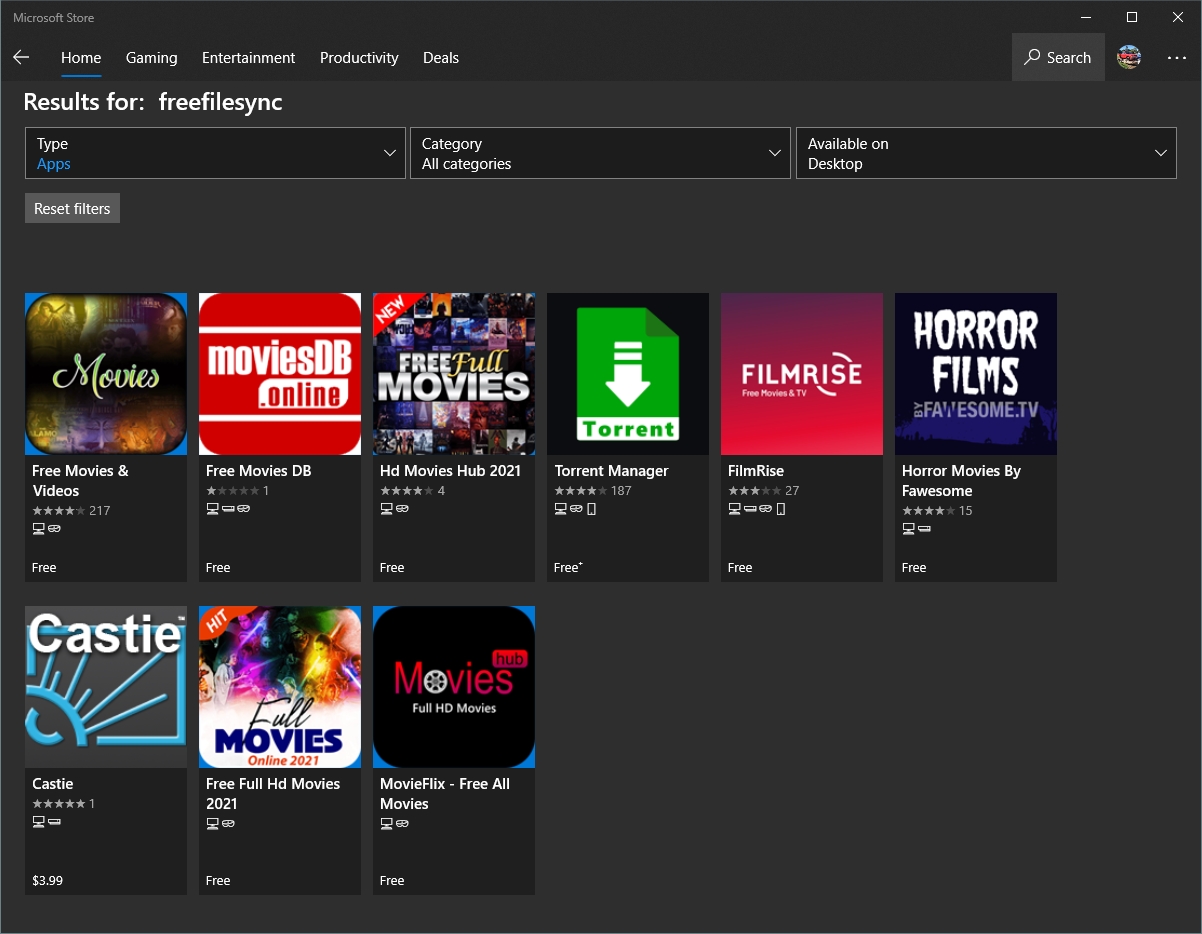Go back with the arrow icon
The height and width of the screenshot is (934, 1202).
tap(21, 57)
